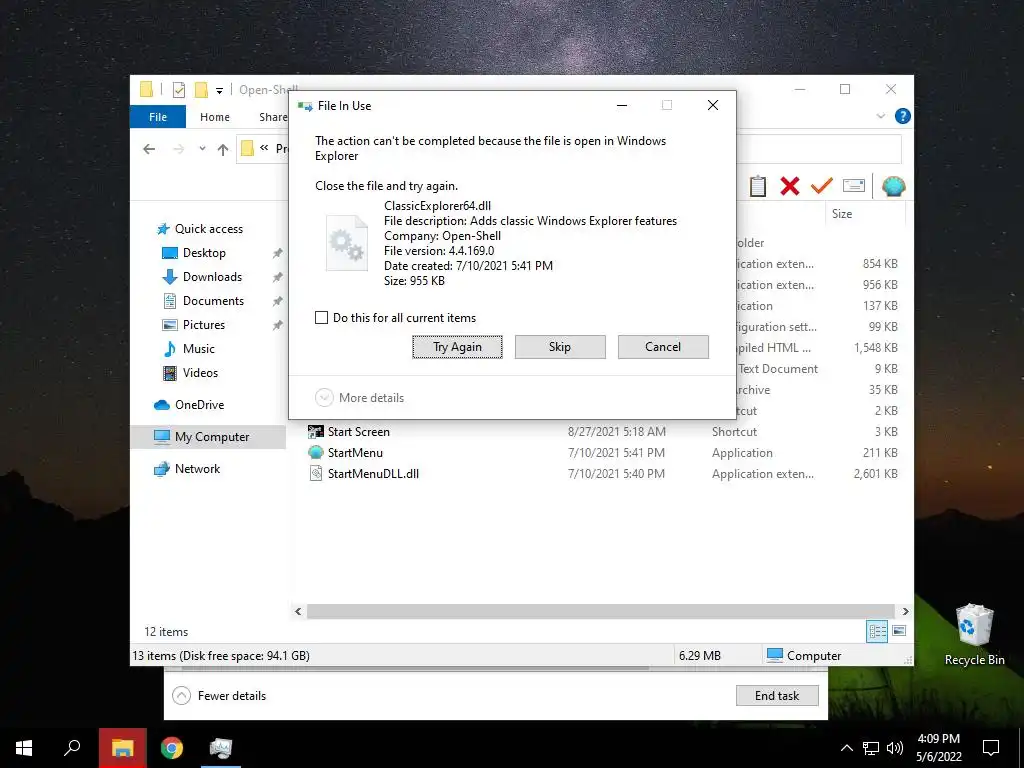Switch to large icons view icon
This screenshot has height=768, width=1024.
pos(899,631)
